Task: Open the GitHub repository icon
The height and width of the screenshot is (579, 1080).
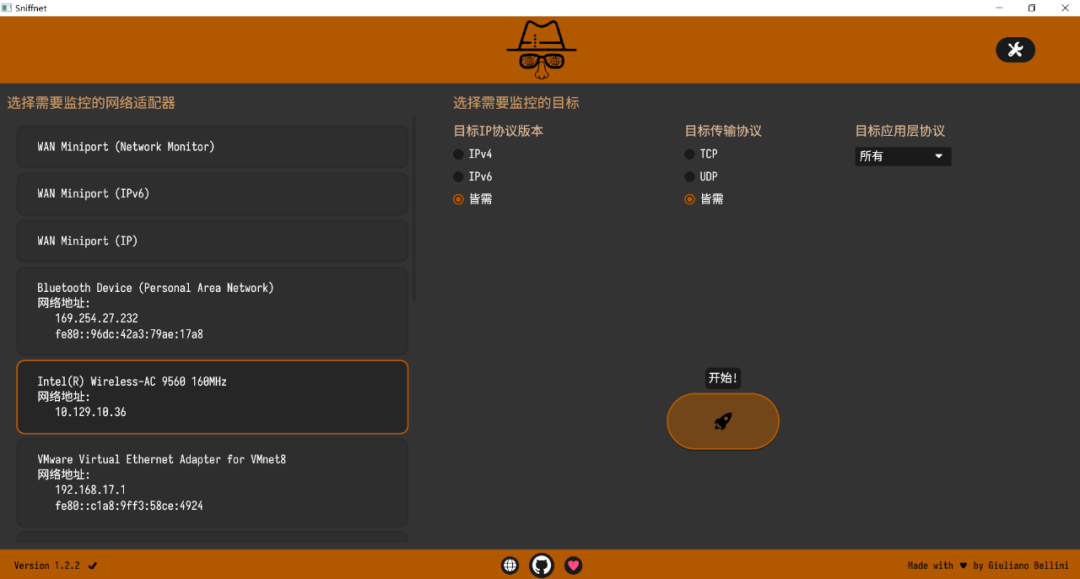Action: (x=541, y=565)
